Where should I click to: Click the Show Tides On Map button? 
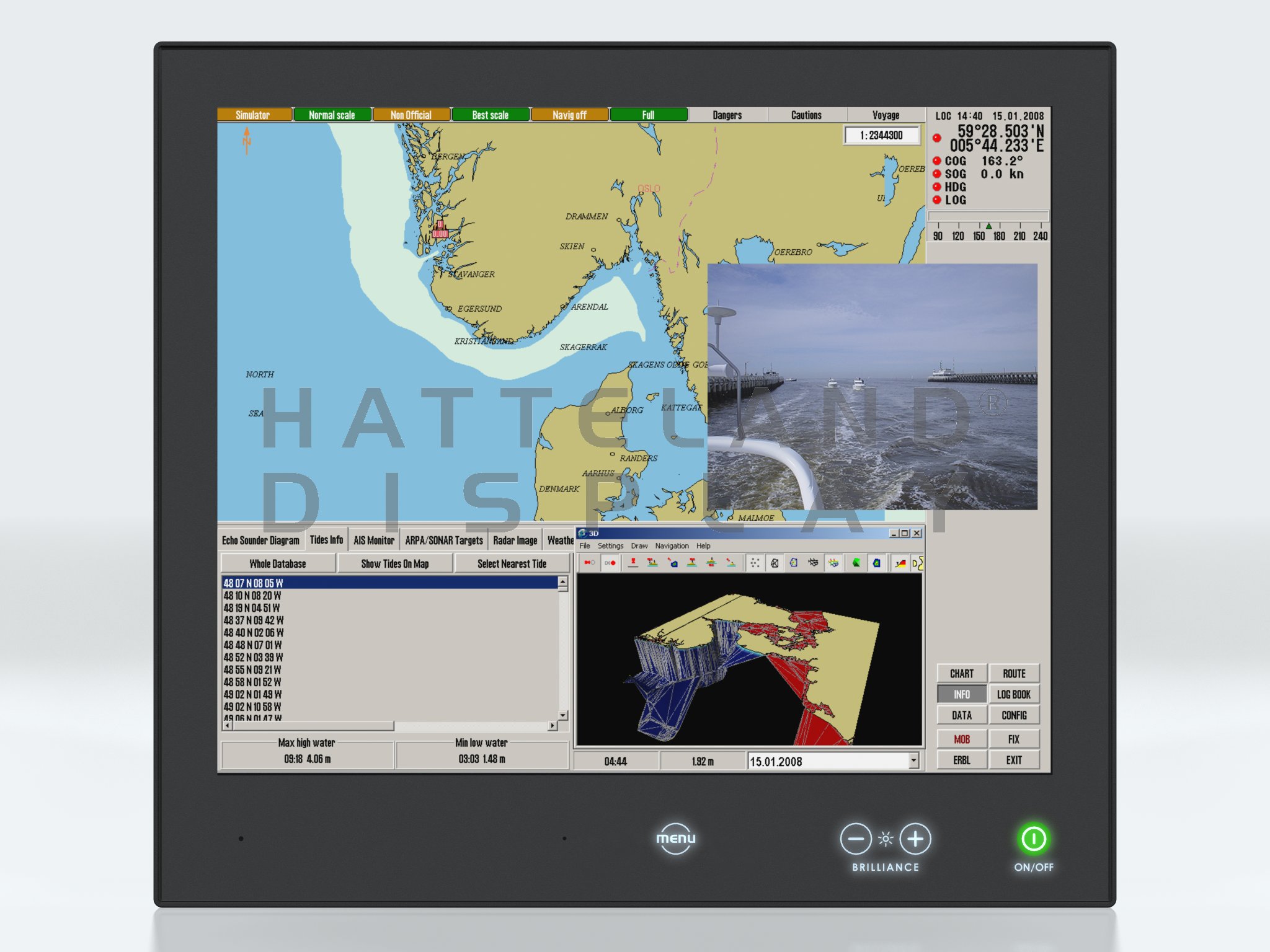395,563
